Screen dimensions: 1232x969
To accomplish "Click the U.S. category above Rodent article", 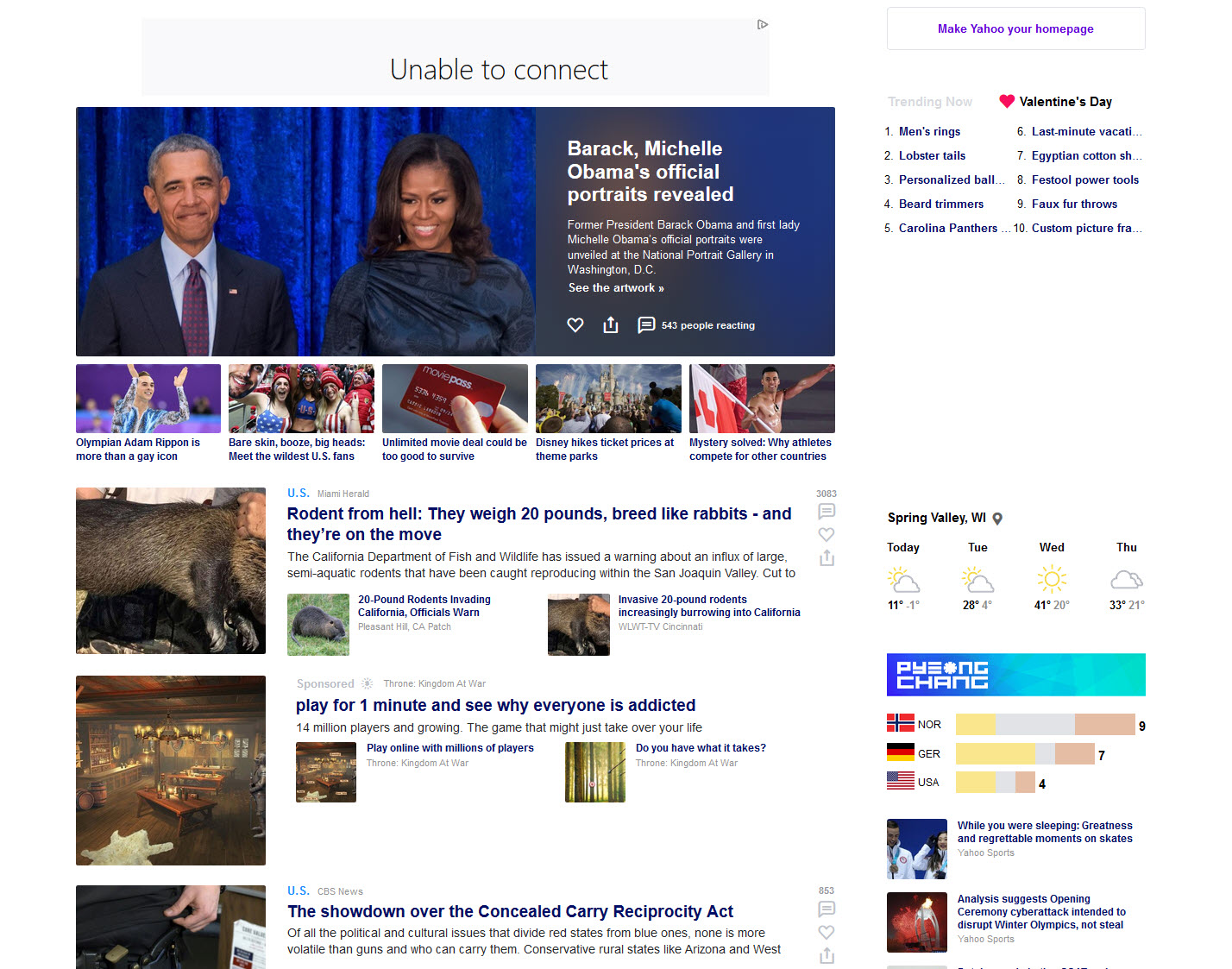I will (299, 493).
